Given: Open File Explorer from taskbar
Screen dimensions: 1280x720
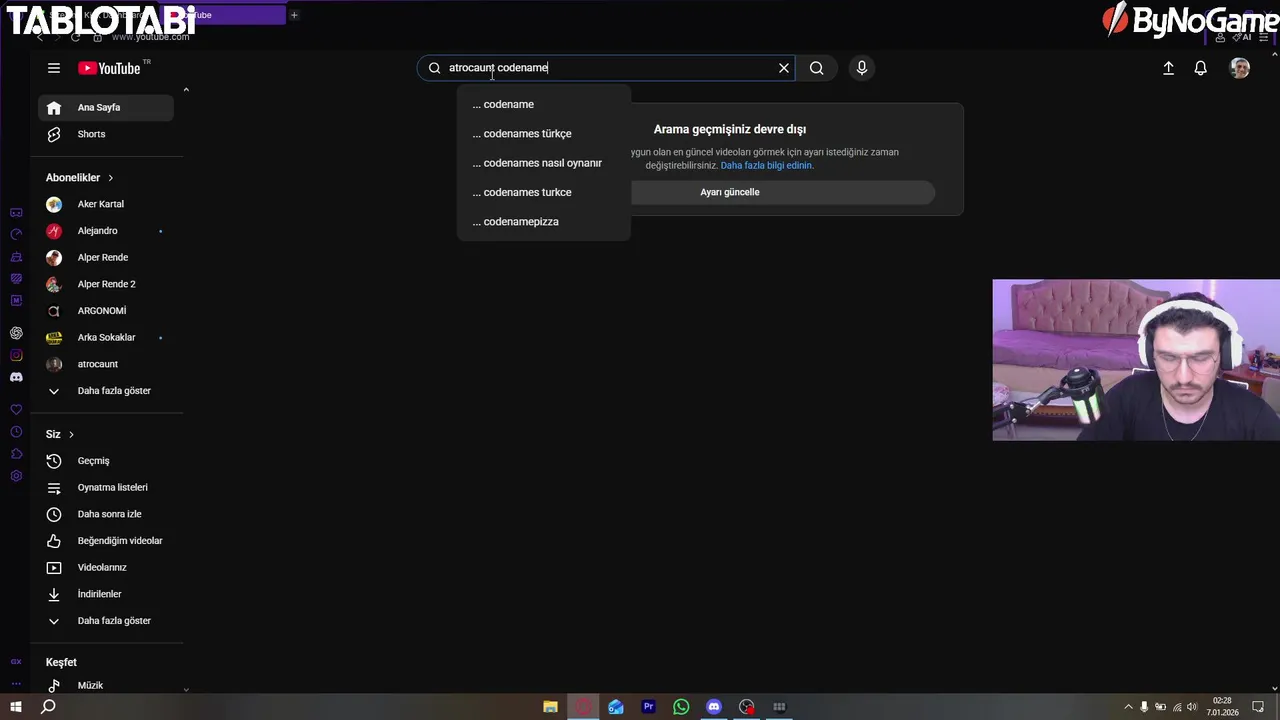Looking at the screenshot, I should point(550,707).
